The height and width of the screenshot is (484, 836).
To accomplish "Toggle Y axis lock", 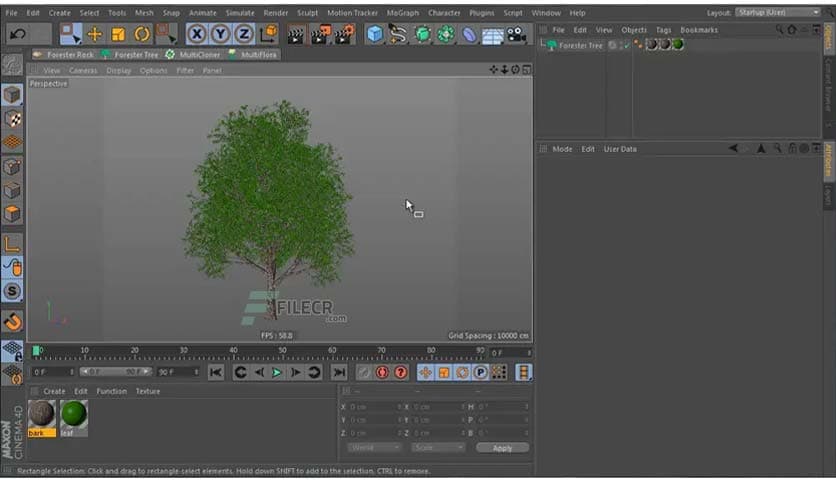I will tap(220, 34).
